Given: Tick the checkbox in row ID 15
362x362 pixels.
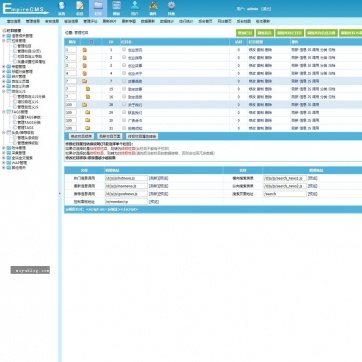Looking at the screenshot, I should pyautogui.click(x=124, y=89).
